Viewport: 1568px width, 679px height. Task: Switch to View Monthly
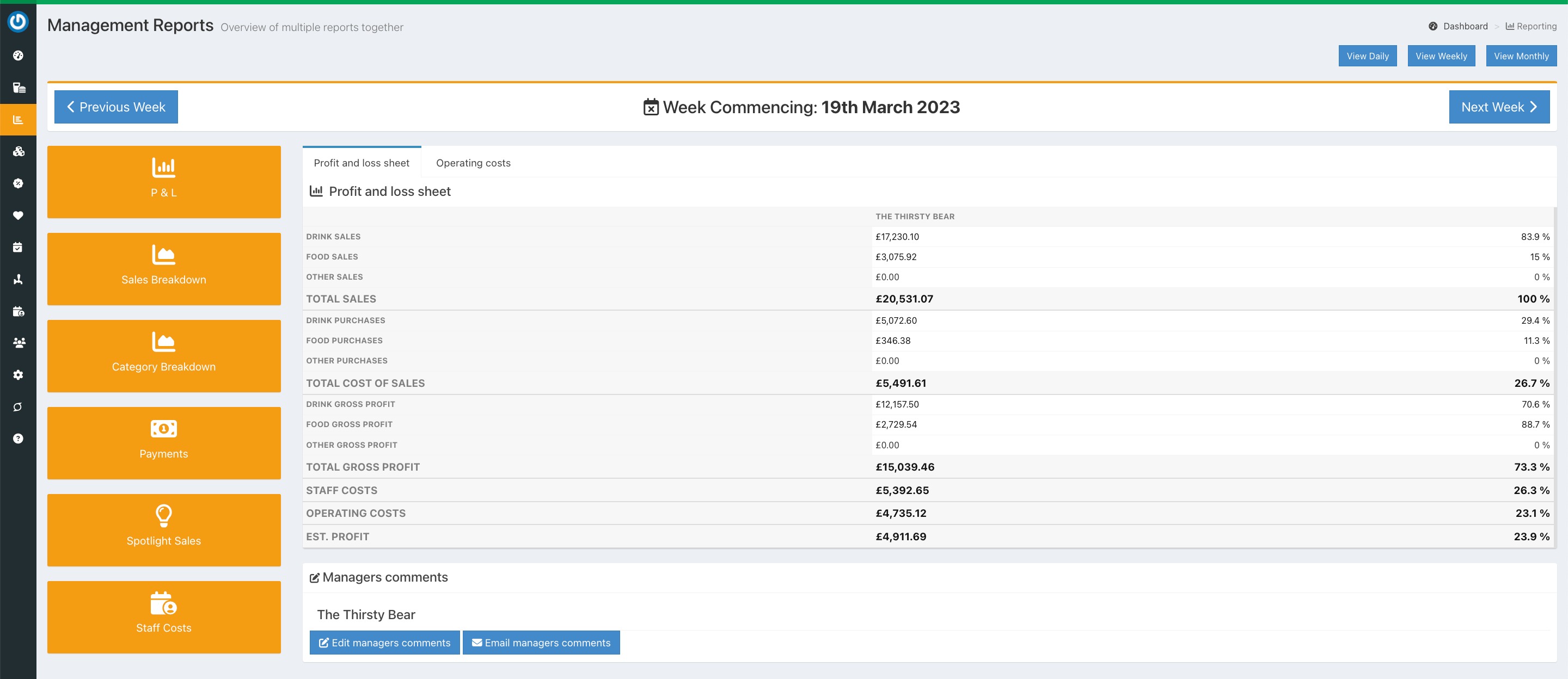pyautogui.click(x=1521, y=56)
